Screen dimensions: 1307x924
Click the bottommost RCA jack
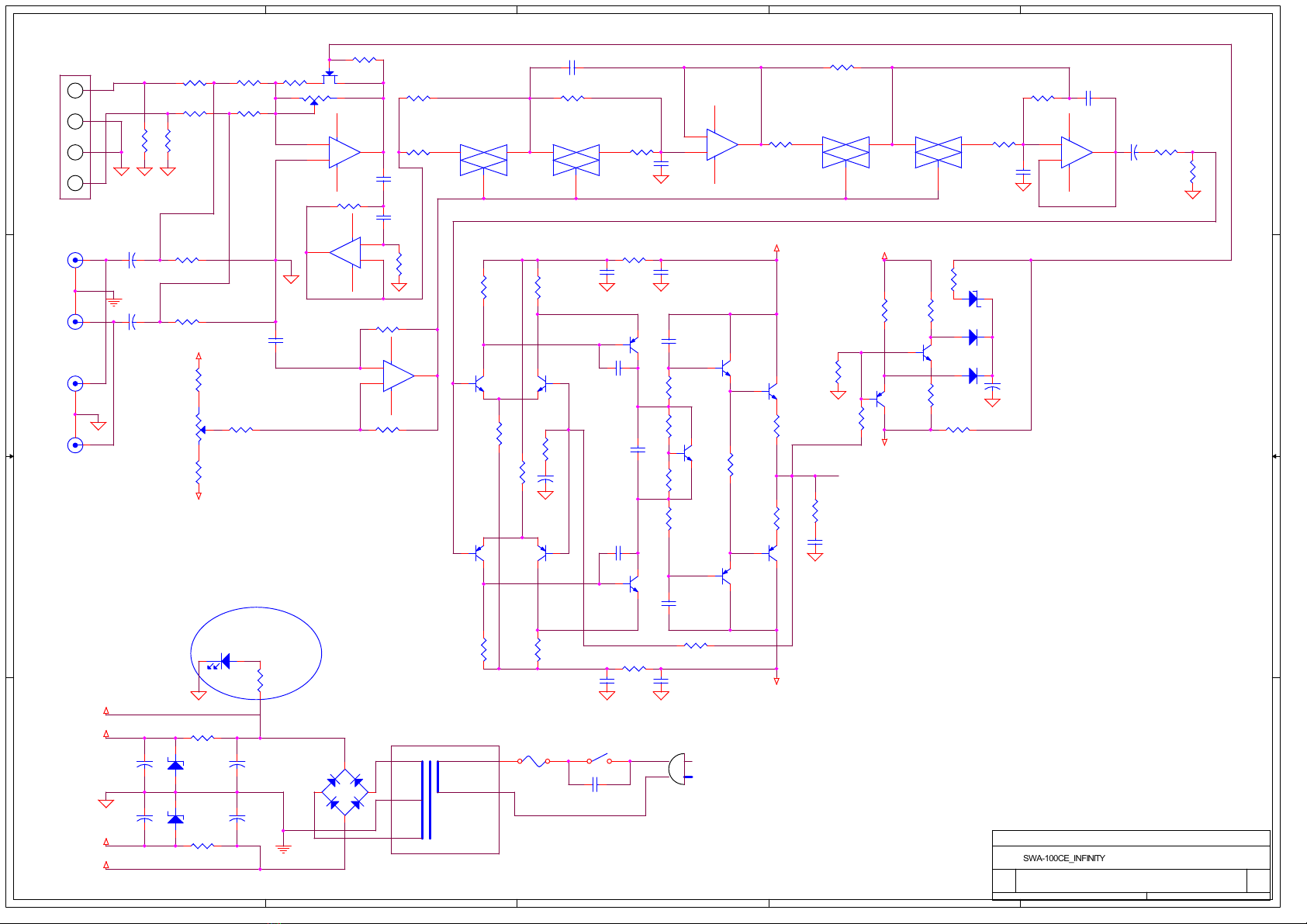[75, 445]
